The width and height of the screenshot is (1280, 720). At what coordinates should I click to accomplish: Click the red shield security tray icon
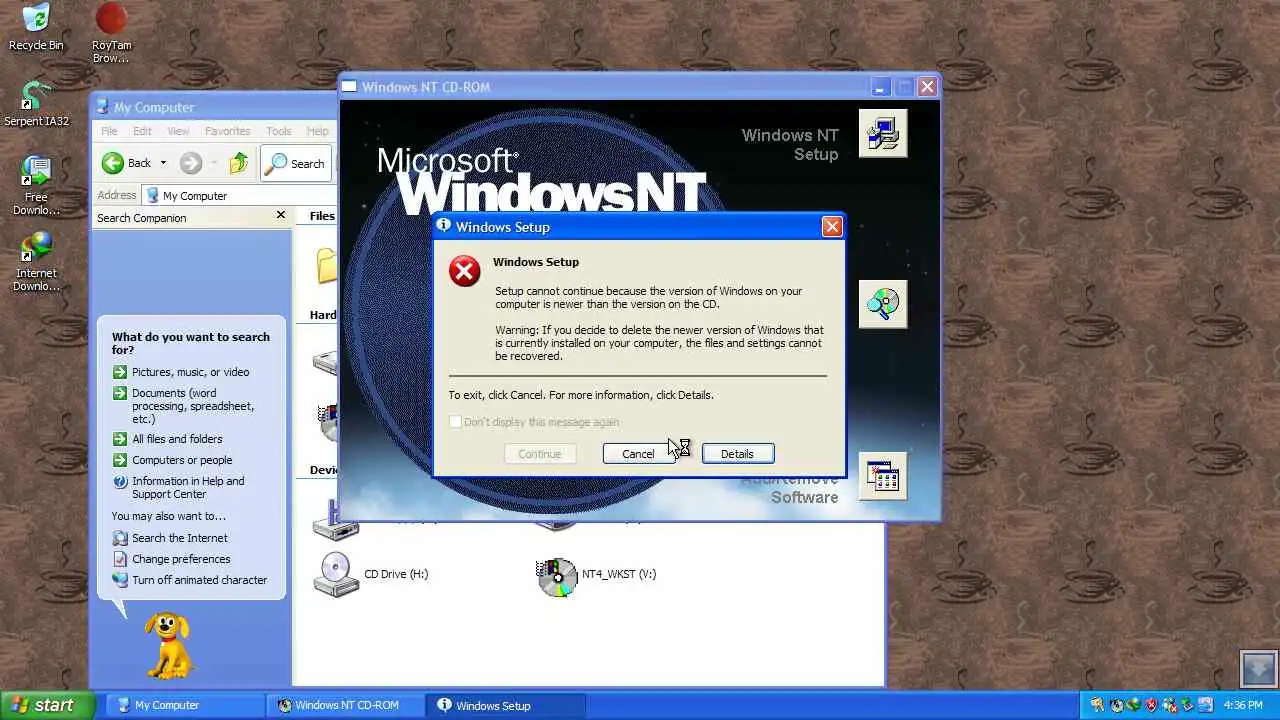pos(1151,705)
